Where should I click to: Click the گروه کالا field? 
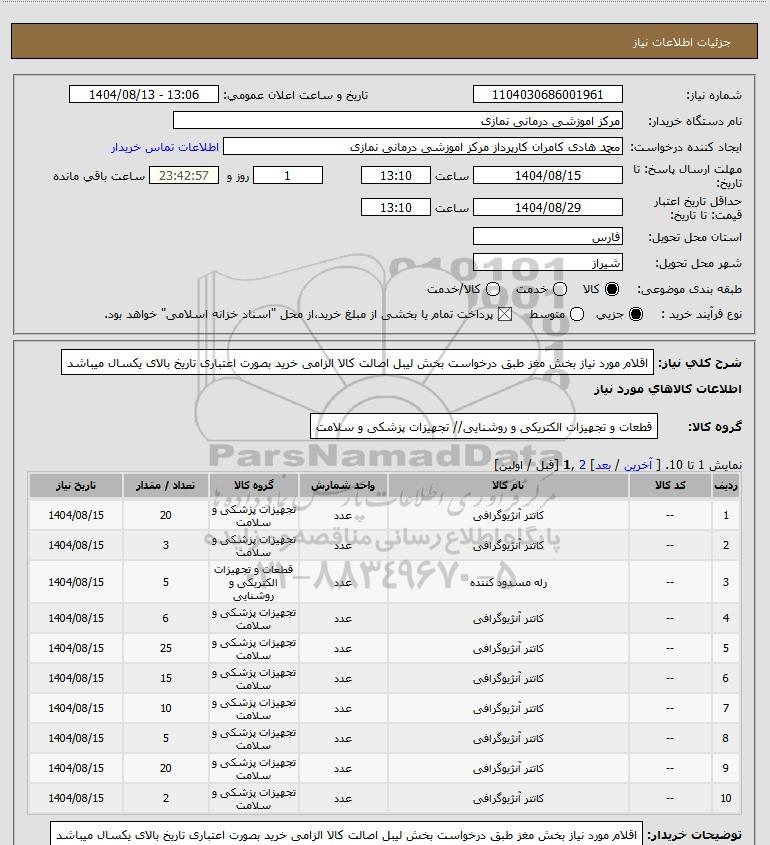(x=484, y=426)
